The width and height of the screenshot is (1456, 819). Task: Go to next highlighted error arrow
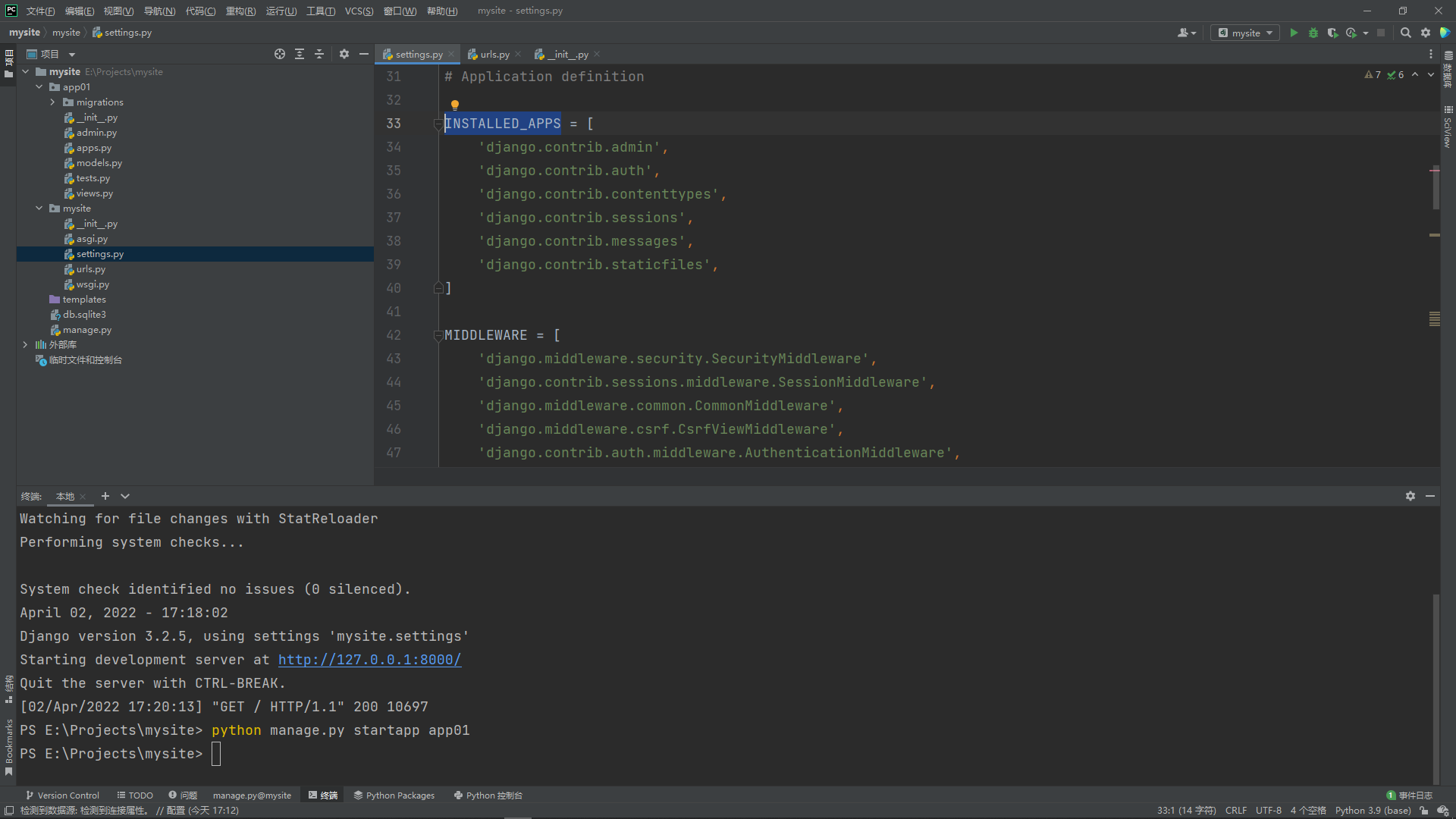(x=1431, y=74)
